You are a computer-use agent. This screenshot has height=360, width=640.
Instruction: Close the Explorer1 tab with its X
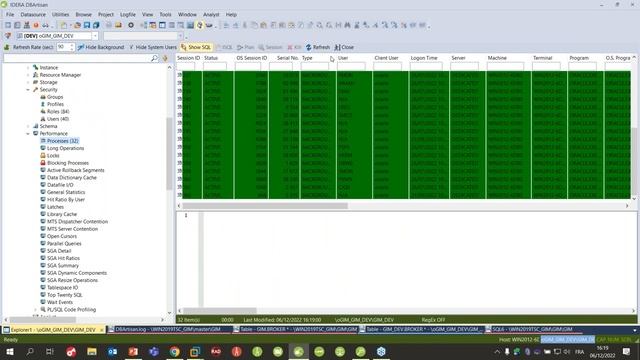pos(101,330)
